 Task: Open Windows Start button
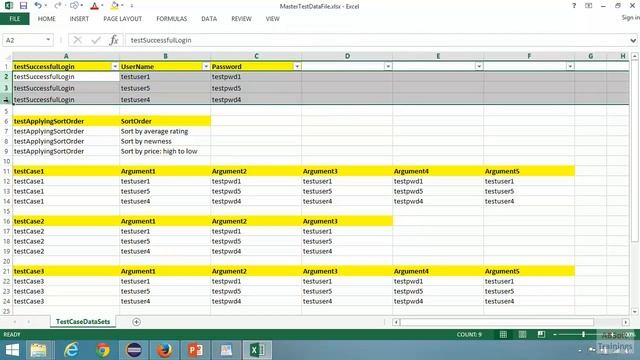coord(12,350)
